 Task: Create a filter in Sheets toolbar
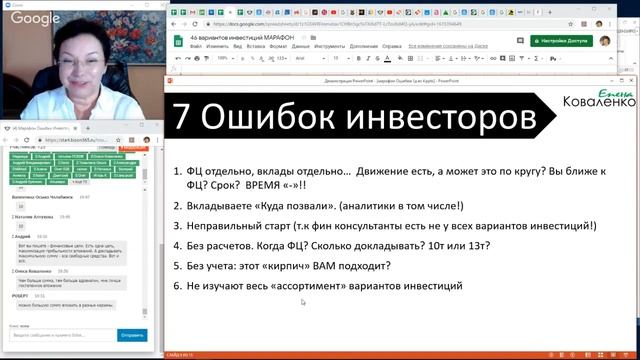(x=522, y=59)
